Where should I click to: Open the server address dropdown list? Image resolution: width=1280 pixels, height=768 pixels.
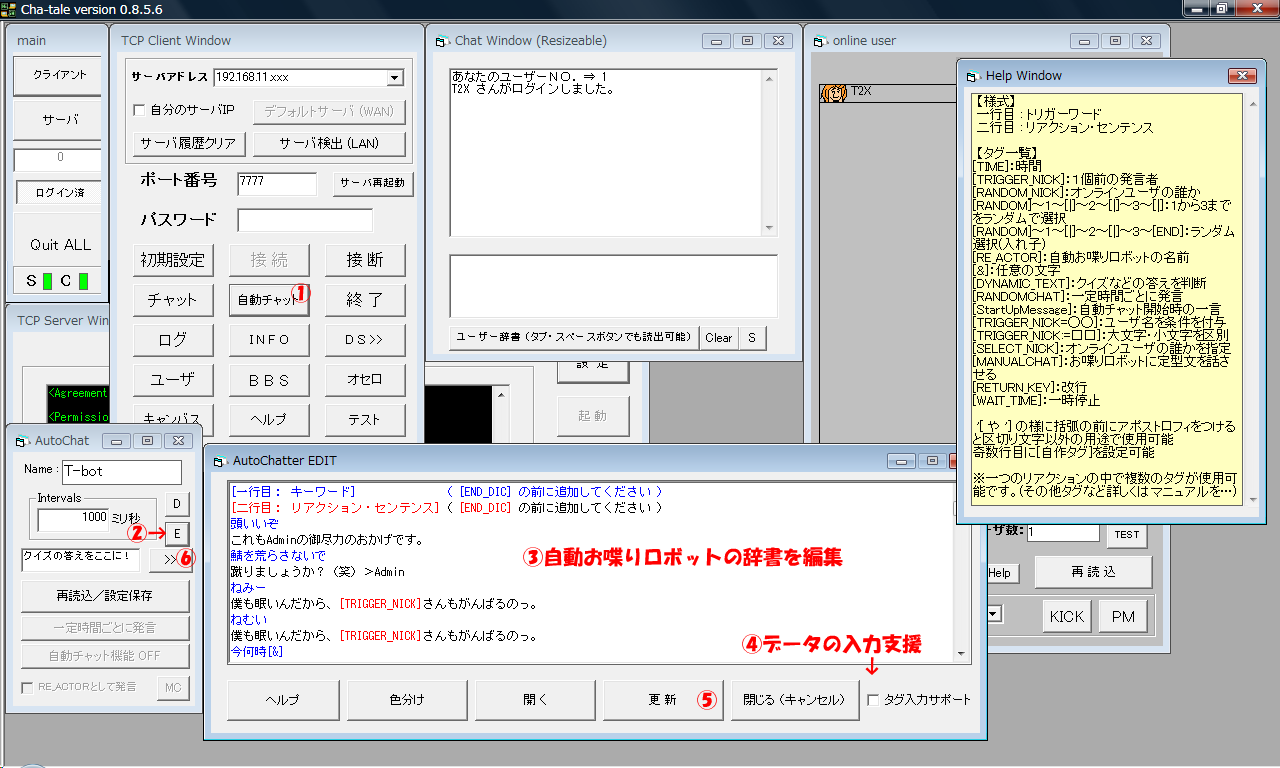[x=395, y=77]
